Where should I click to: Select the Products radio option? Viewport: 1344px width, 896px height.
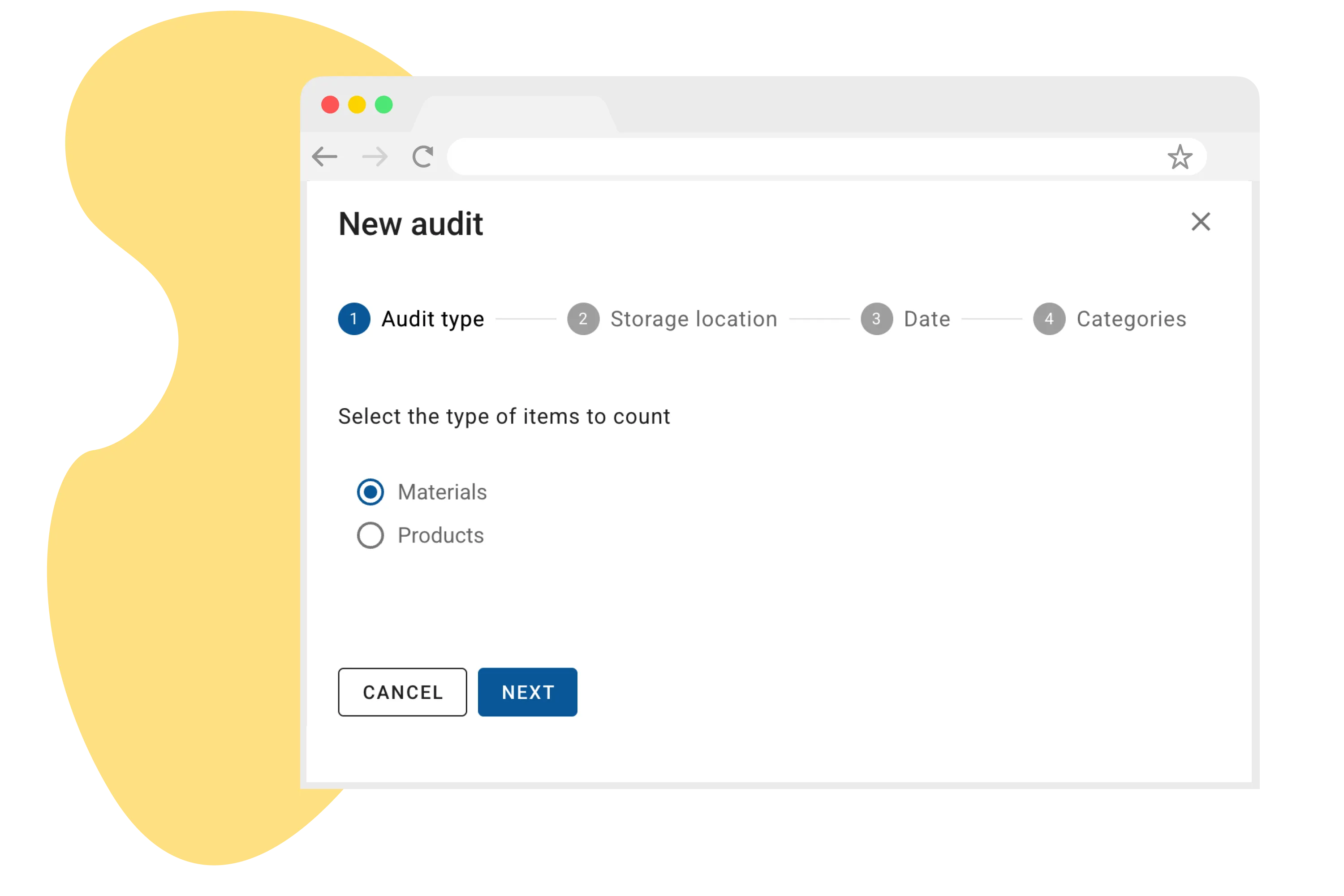pyautogui.click(x=371, y=535)
